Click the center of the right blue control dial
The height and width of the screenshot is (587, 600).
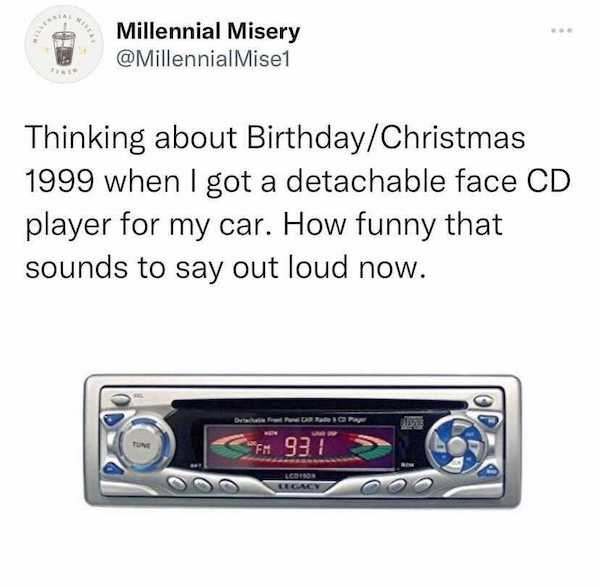456,445
